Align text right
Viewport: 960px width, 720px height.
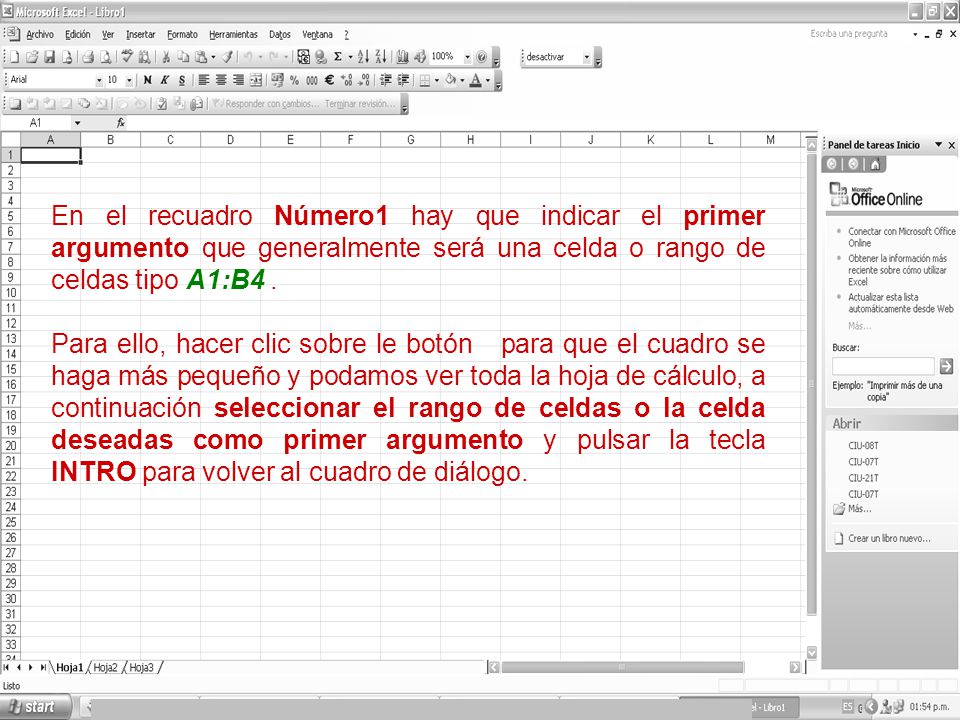(x=238, y=80)
